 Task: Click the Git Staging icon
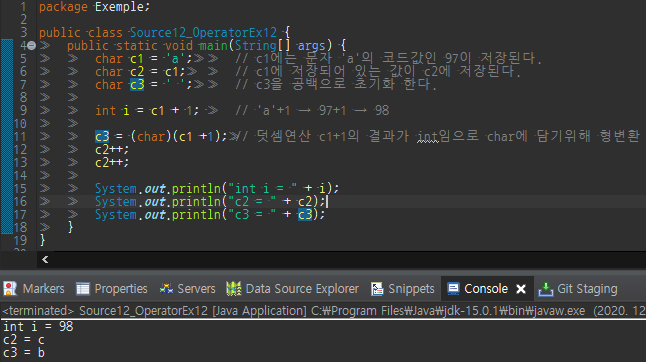click(546, 289)
